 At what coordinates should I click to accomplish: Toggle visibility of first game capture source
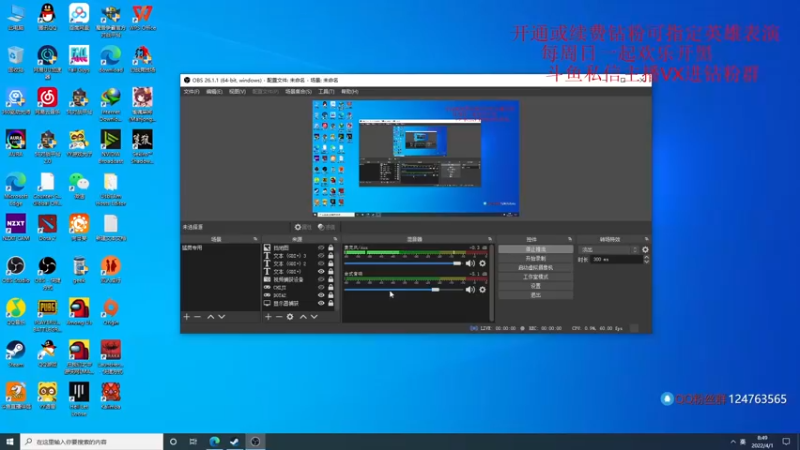(x=321, y=287)
